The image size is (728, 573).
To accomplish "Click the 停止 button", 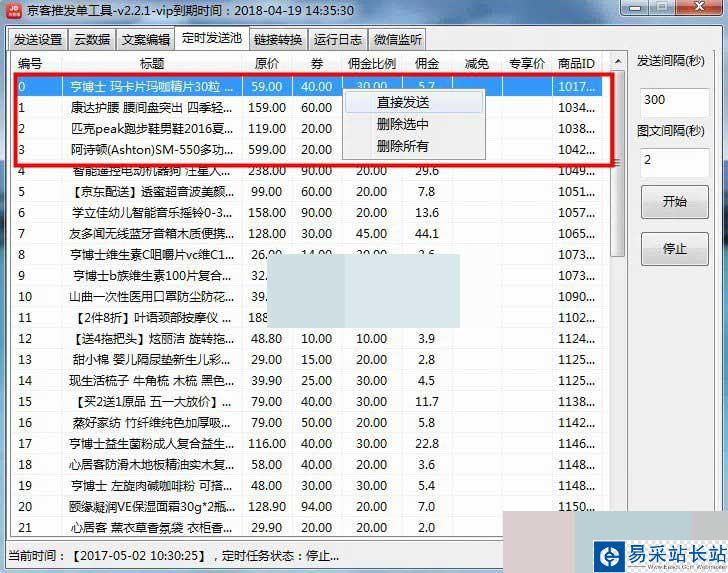I will (x=675, y=249).
